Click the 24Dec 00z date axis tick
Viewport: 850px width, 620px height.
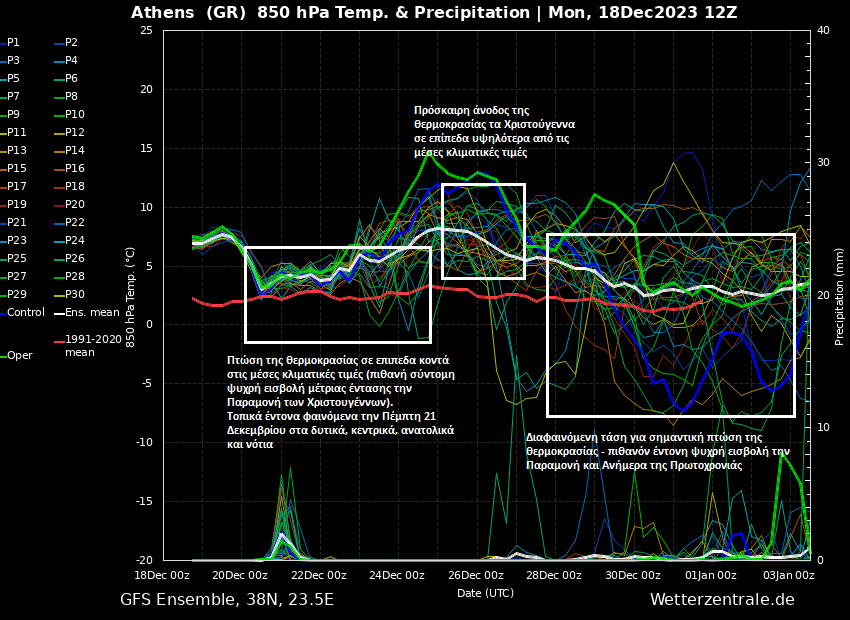click(x=397, y=575)
